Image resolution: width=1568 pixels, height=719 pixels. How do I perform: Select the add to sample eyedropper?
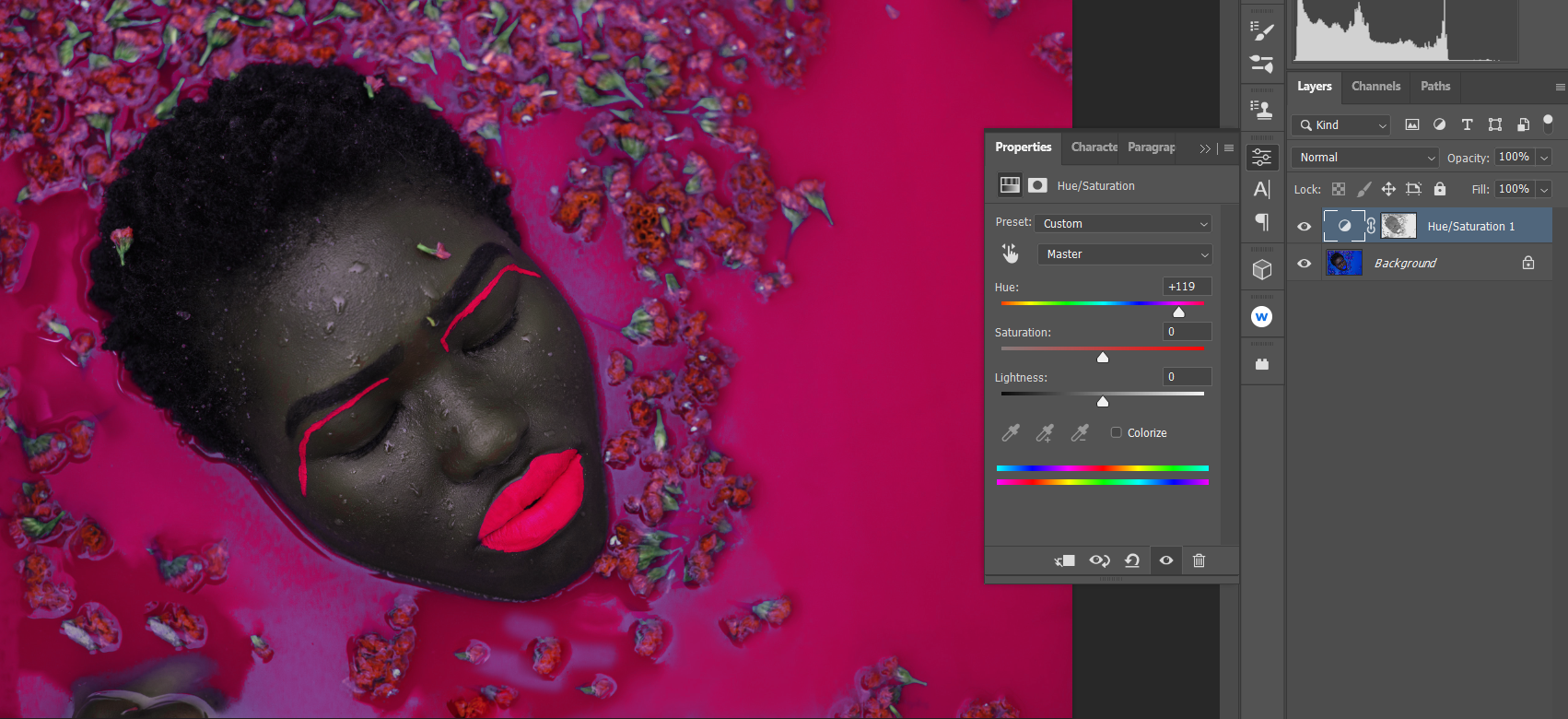click(1045, 433)
